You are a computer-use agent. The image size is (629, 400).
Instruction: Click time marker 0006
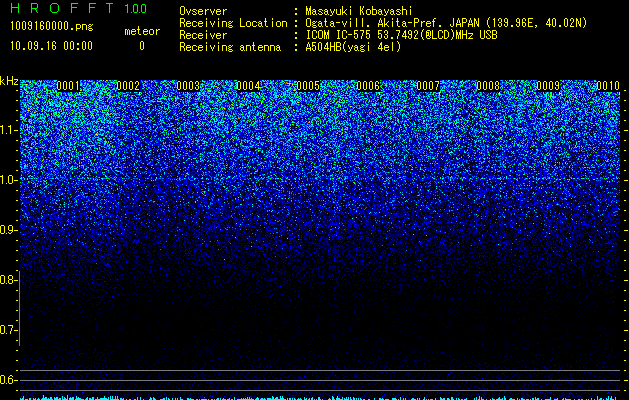368,86
